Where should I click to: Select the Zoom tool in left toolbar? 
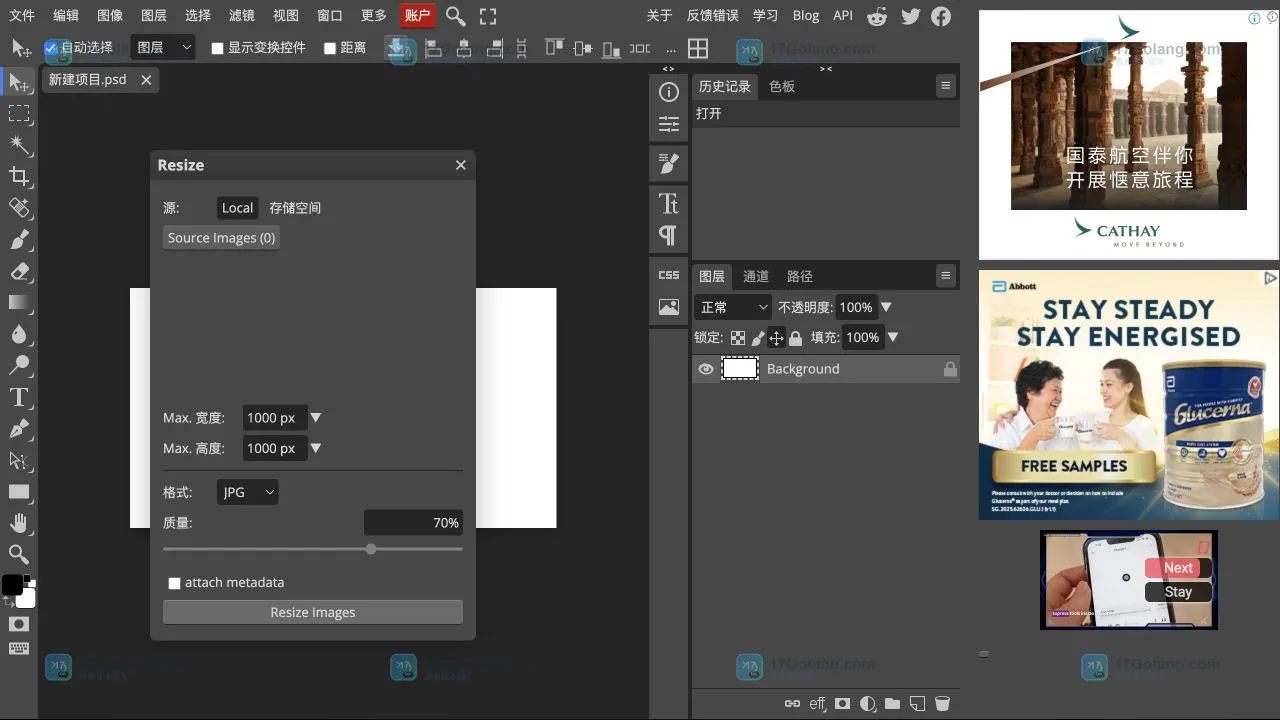[x=19, y=554]
